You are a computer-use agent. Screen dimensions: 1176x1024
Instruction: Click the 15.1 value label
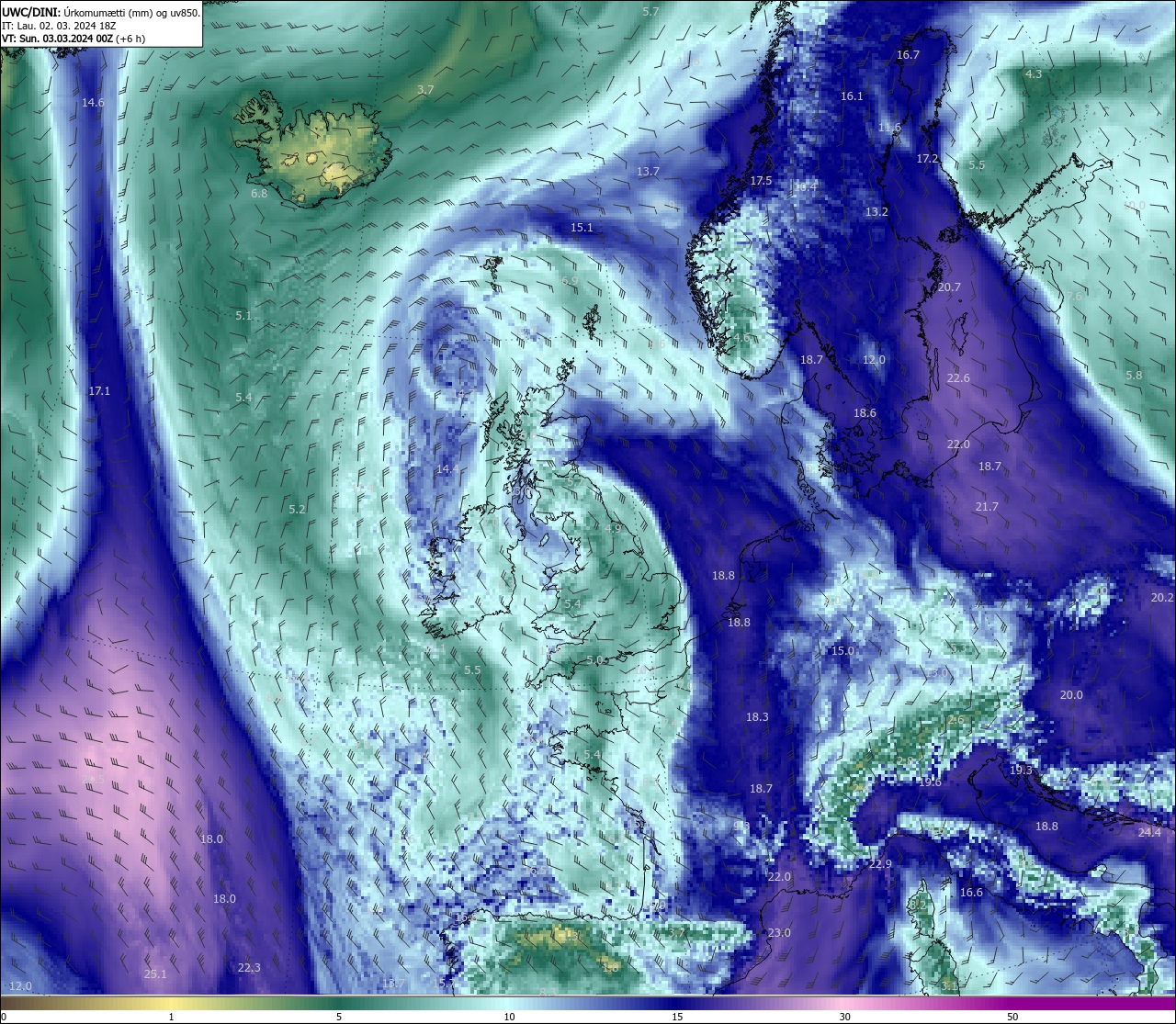coord(582,228)
